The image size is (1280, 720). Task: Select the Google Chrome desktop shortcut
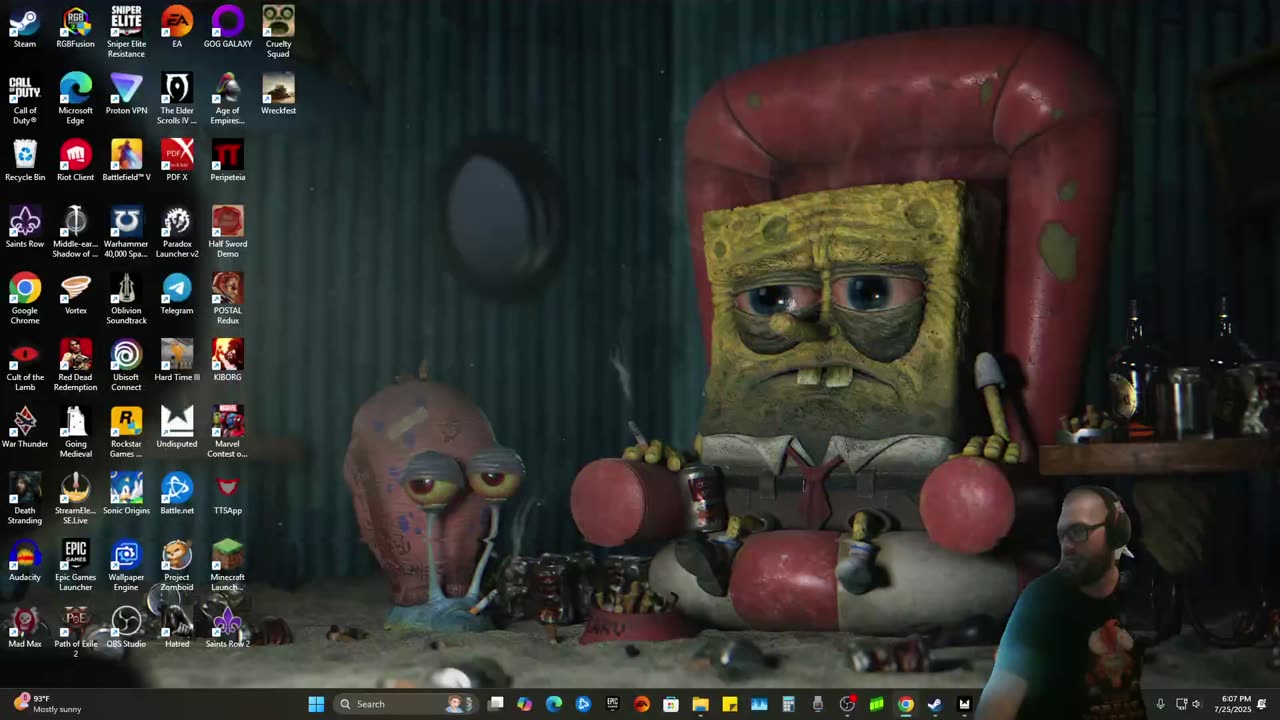[x=25, y=299]
